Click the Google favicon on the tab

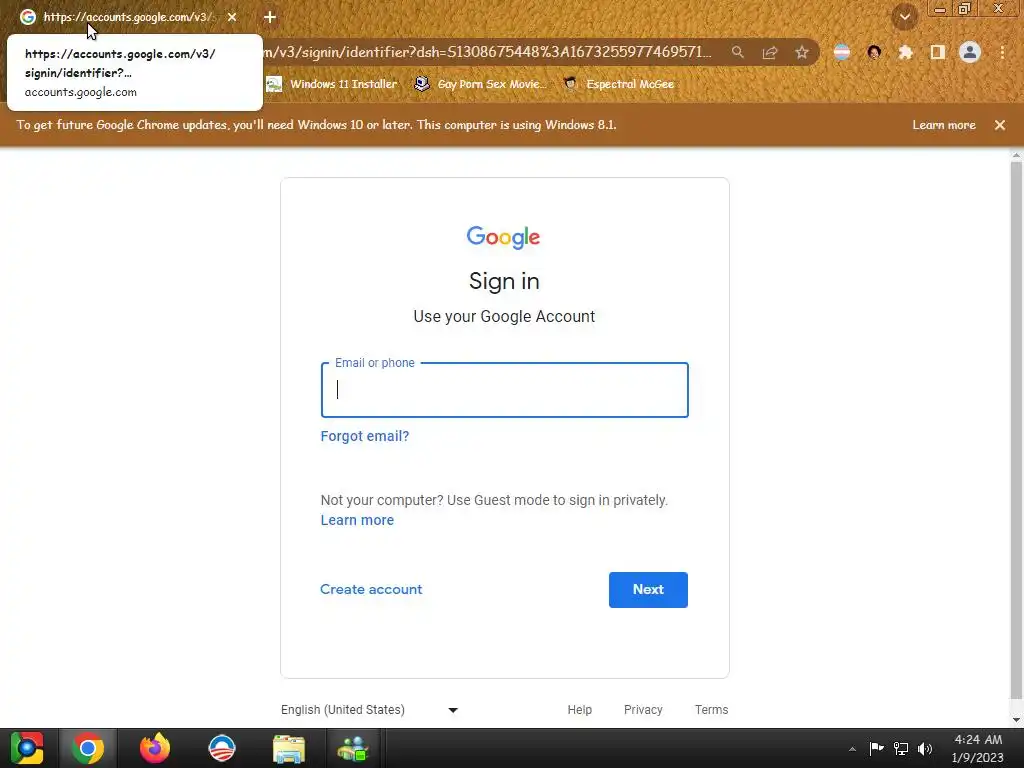27,17
